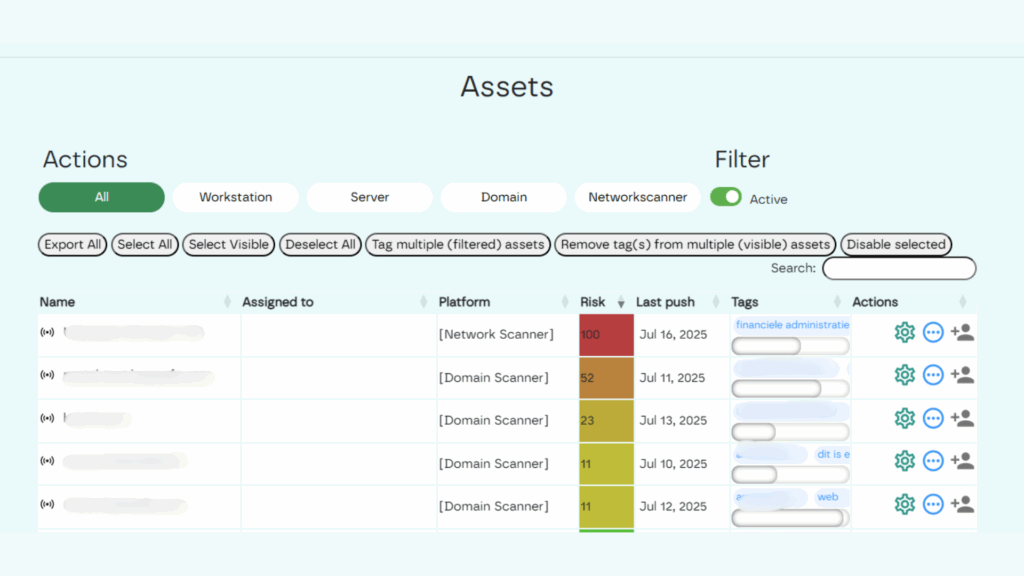
Task: Click settings gear for Jul 13 asset
Action: pos(904,419)
